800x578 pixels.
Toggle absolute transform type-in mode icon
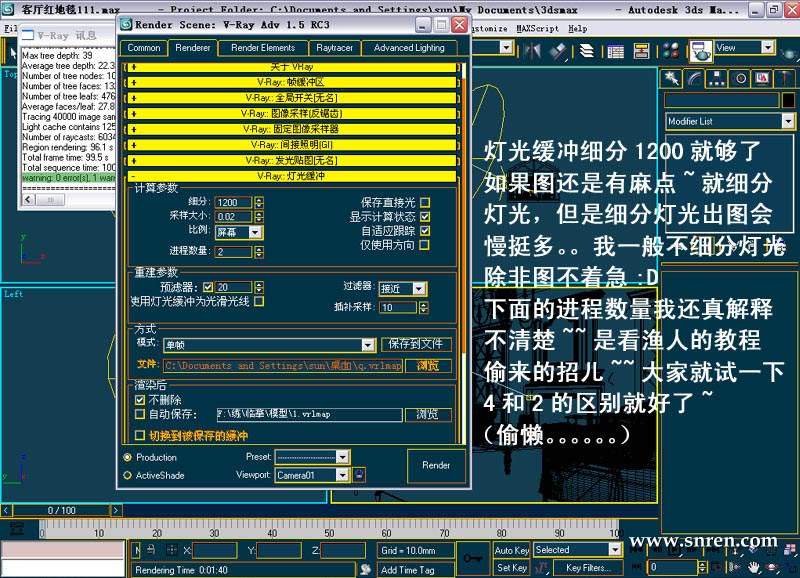[x=171, y=549]
